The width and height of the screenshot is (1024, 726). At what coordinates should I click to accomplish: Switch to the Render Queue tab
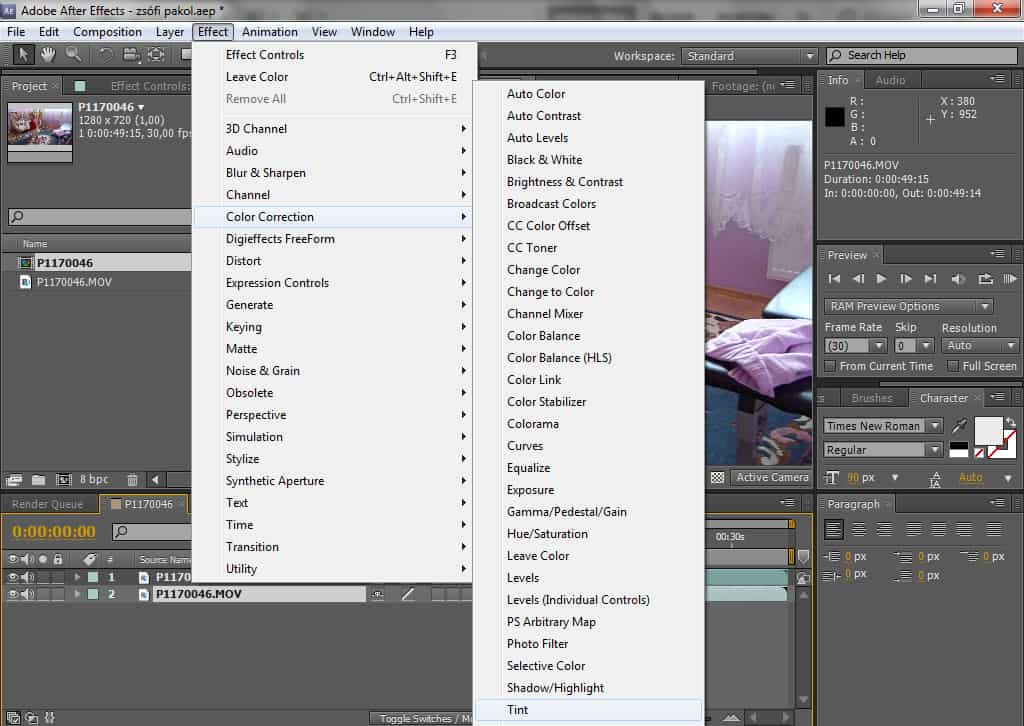point(48,504)
